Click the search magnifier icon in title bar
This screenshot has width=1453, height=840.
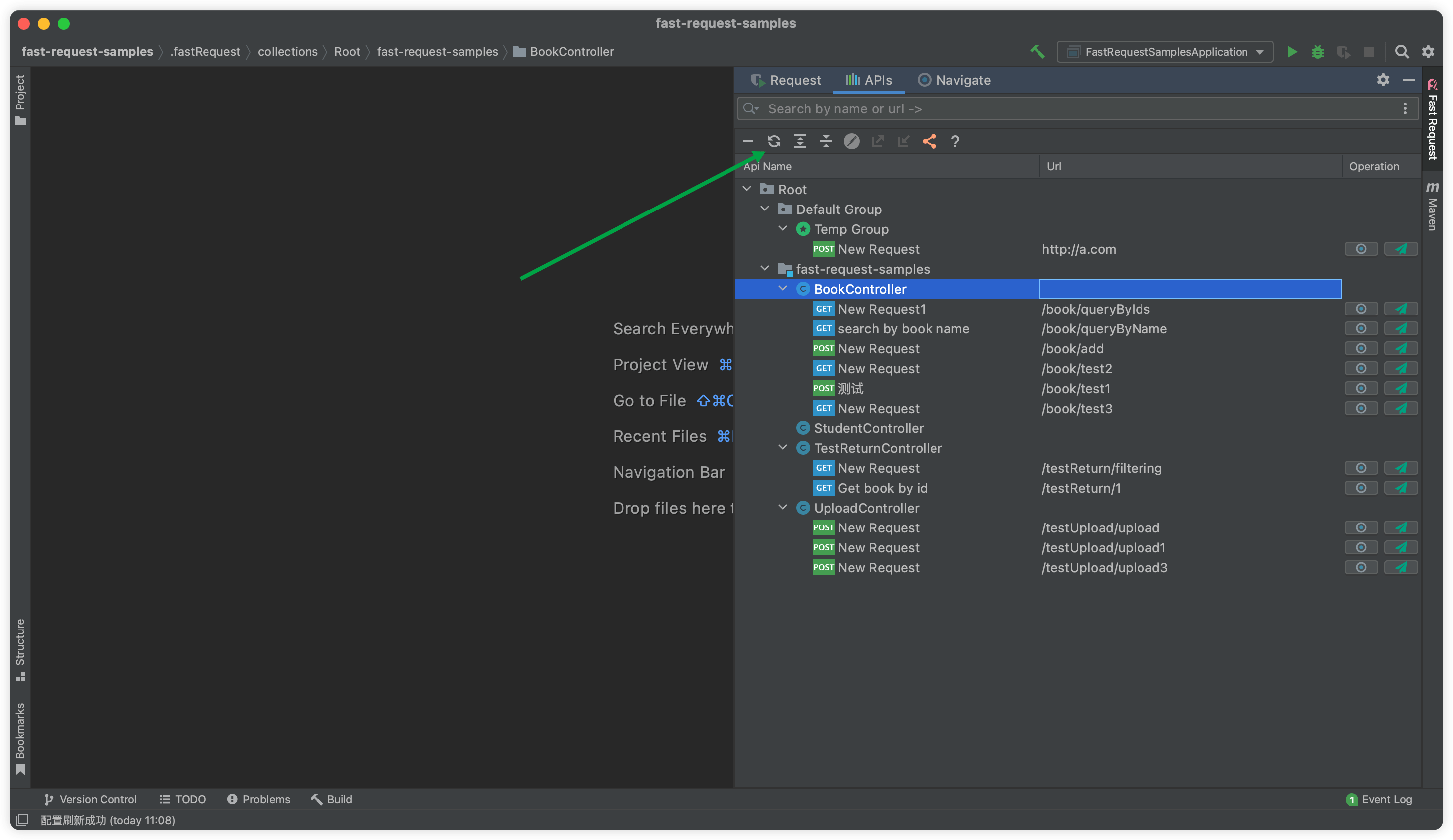(1402, 51)
